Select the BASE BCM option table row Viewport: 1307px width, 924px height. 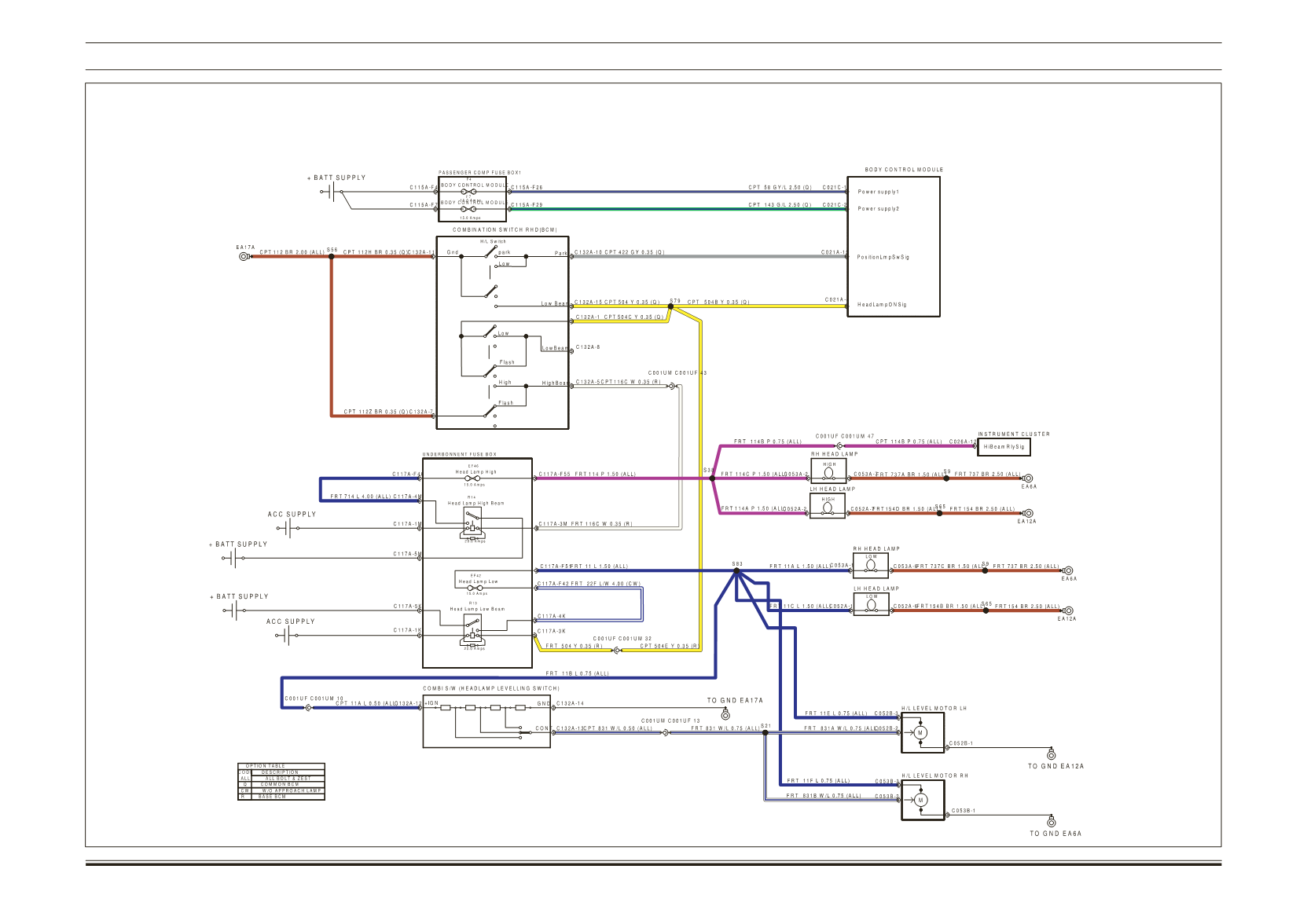click(281, 797)
